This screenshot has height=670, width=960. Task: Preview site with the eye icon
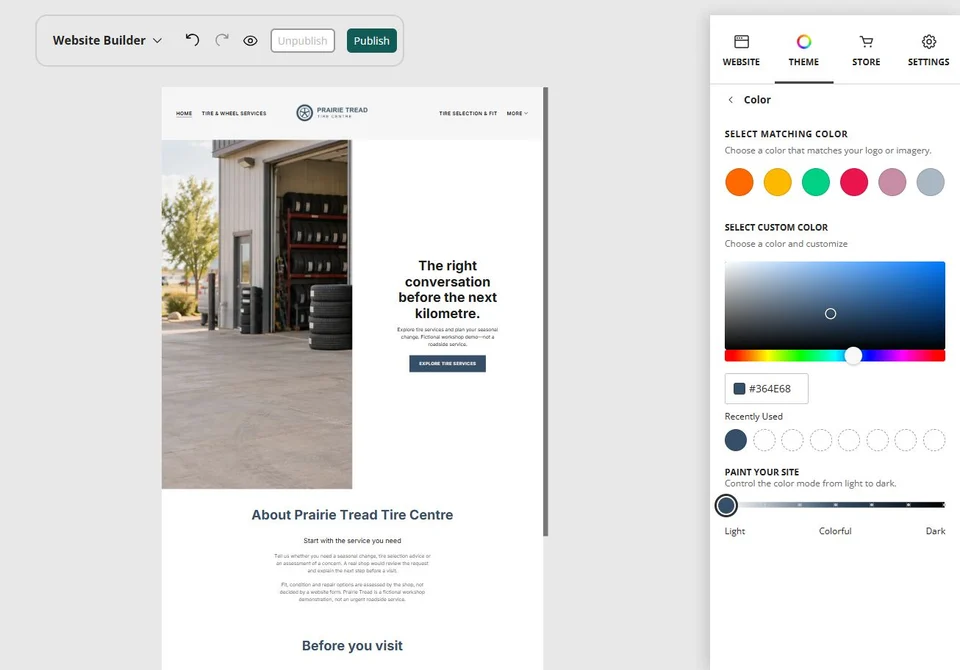(x=250, y=40)
